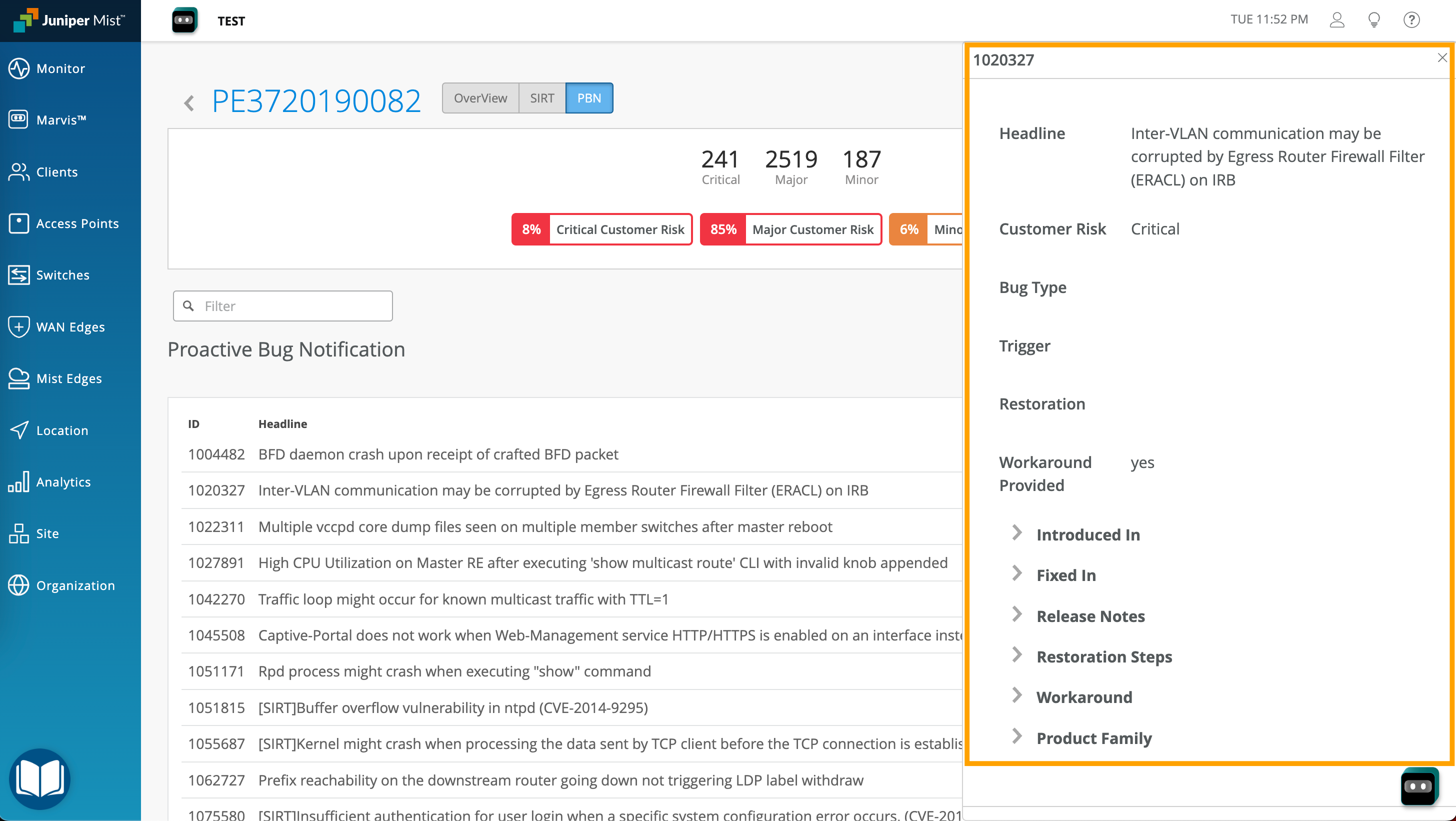This screenshot has width=1456, height=821.
Task: Go to Switches section icon
Action: (x=18, y=275)
